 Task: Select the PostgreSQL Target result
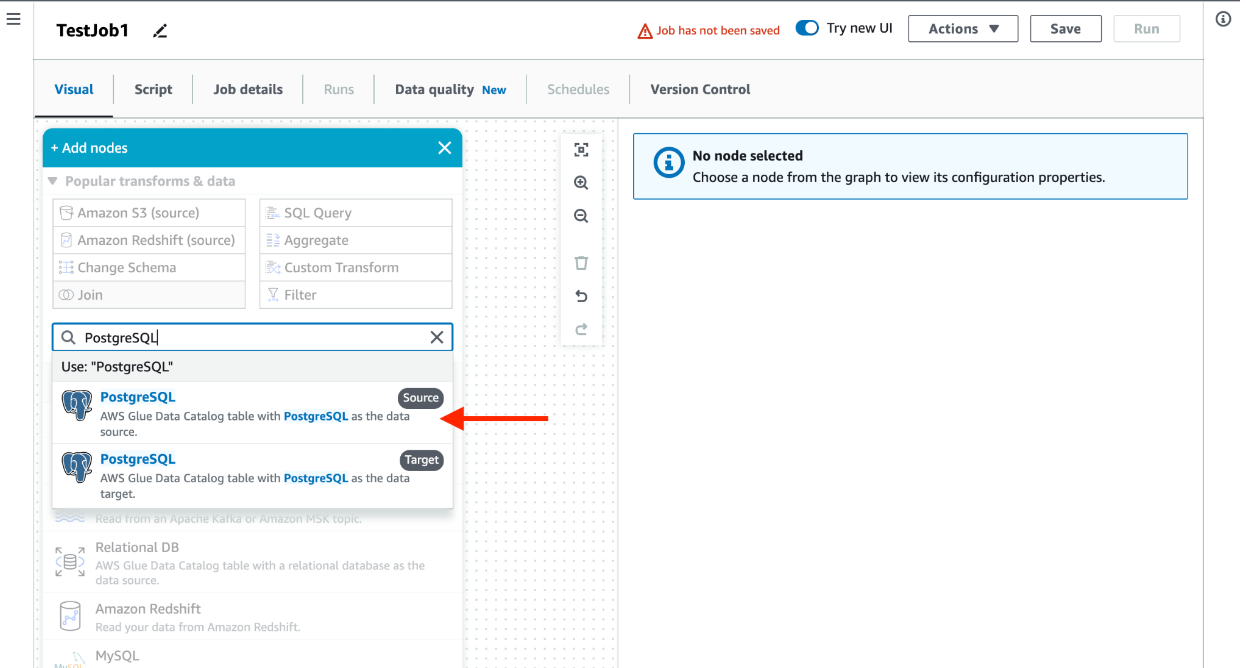[x=252, y=475]
